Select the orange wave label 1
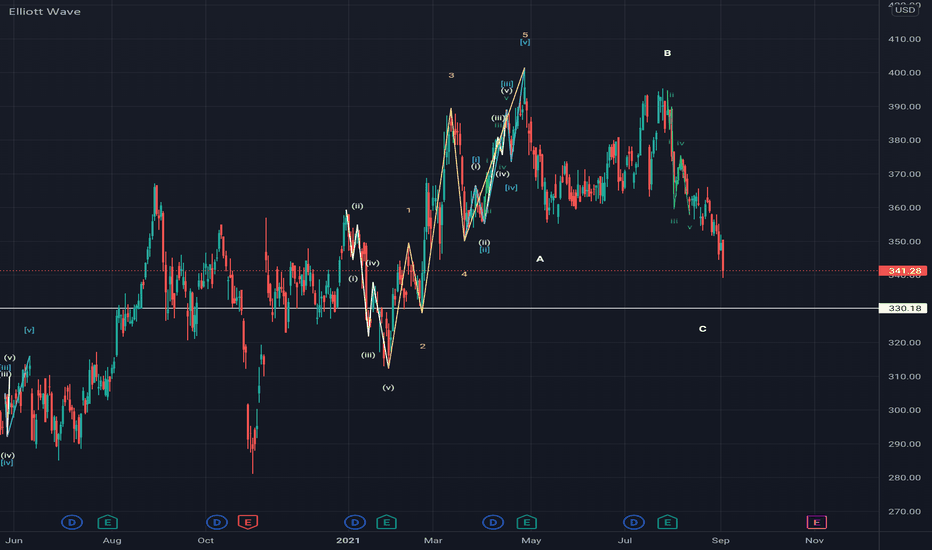 pos(408,210)
